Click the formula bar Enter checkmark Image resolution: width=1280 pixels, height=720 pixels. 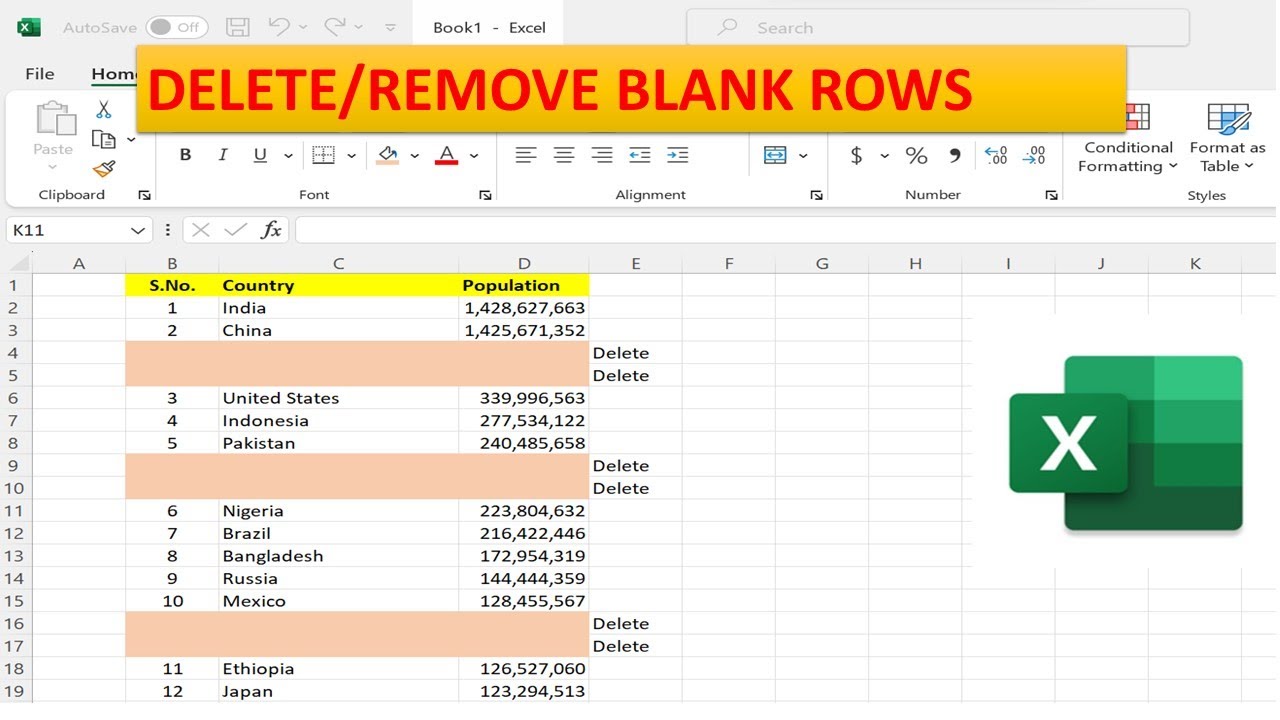(236, 230)
